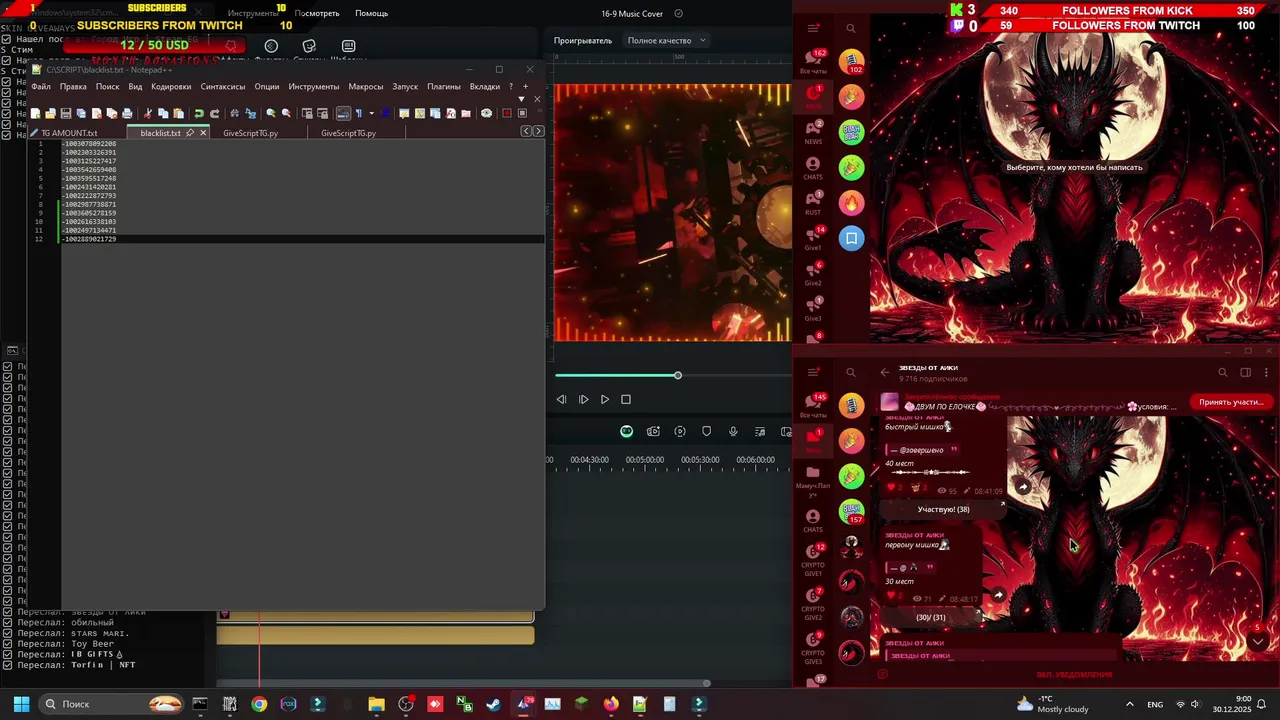
Task: Click audio mixer icon above timeline
Action: 760,431
